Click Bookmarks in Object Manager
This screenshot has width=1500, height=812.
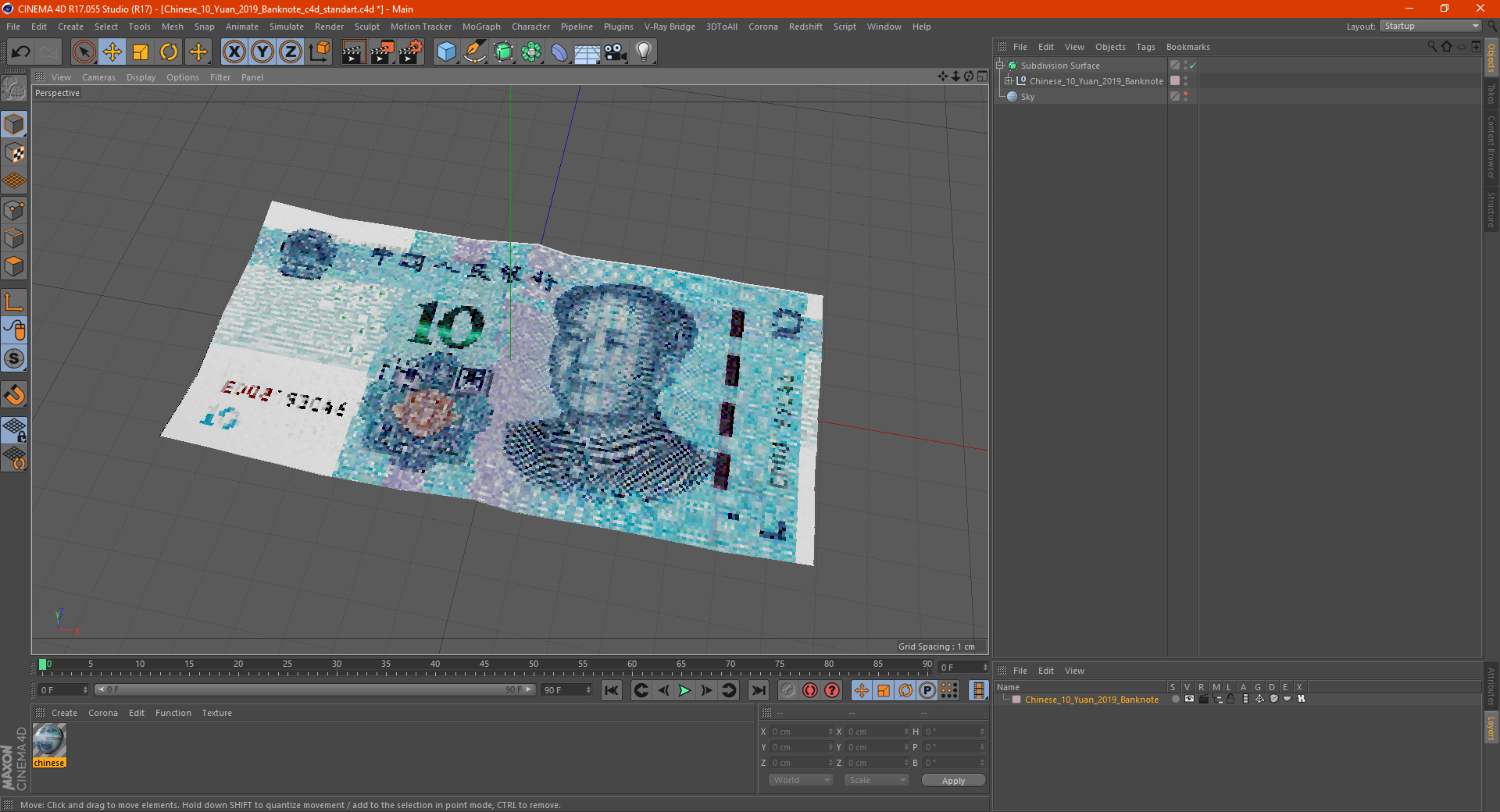1187,47
